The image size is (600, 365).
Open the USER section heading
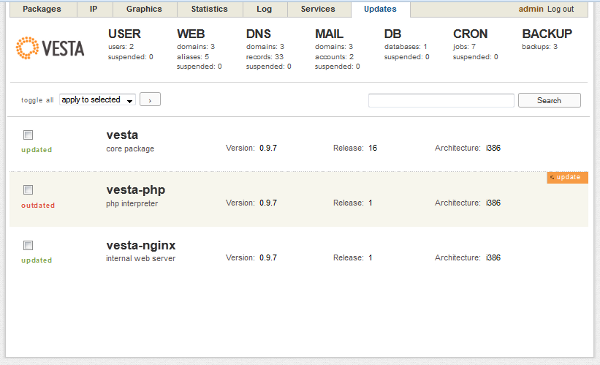124,34
